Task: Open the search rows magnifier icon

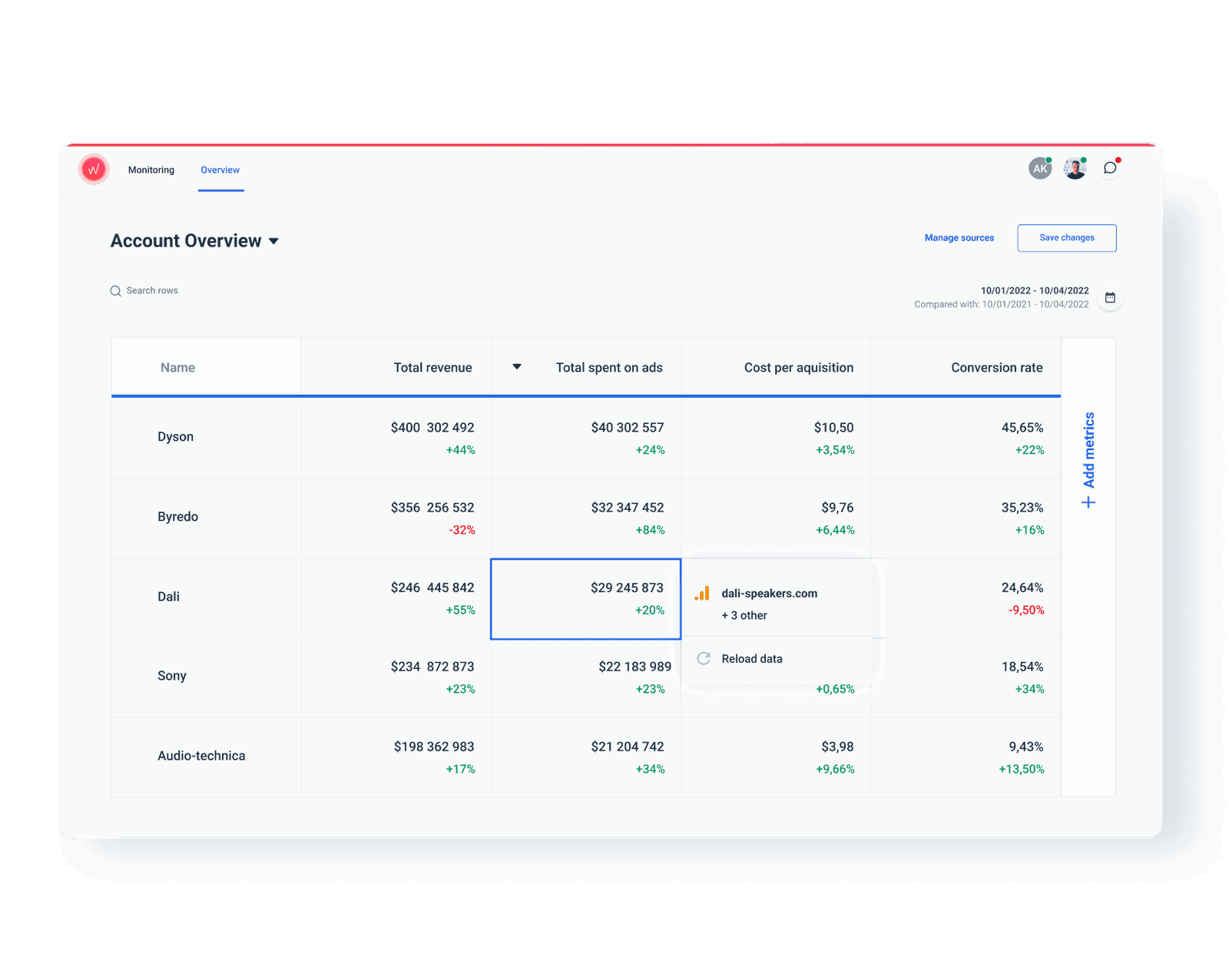Action: [115, 291]
